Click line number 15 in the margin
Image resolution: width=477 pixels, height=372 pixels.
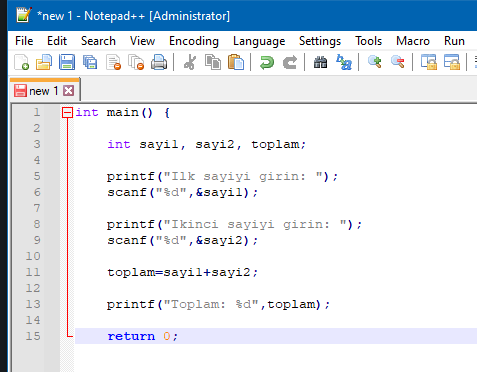(33, 336)
